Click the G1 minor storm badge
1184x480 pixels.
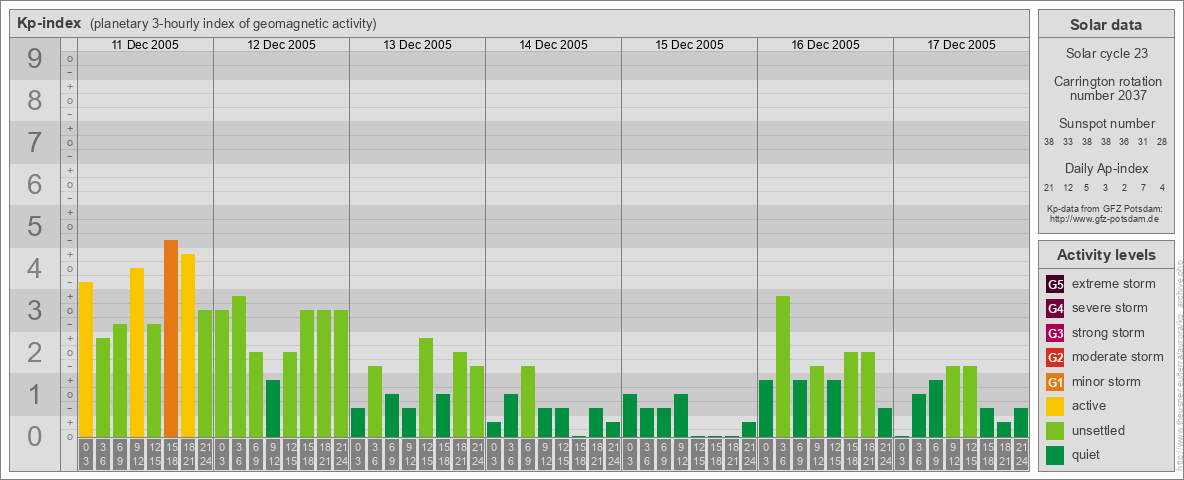coord(1055,381)
